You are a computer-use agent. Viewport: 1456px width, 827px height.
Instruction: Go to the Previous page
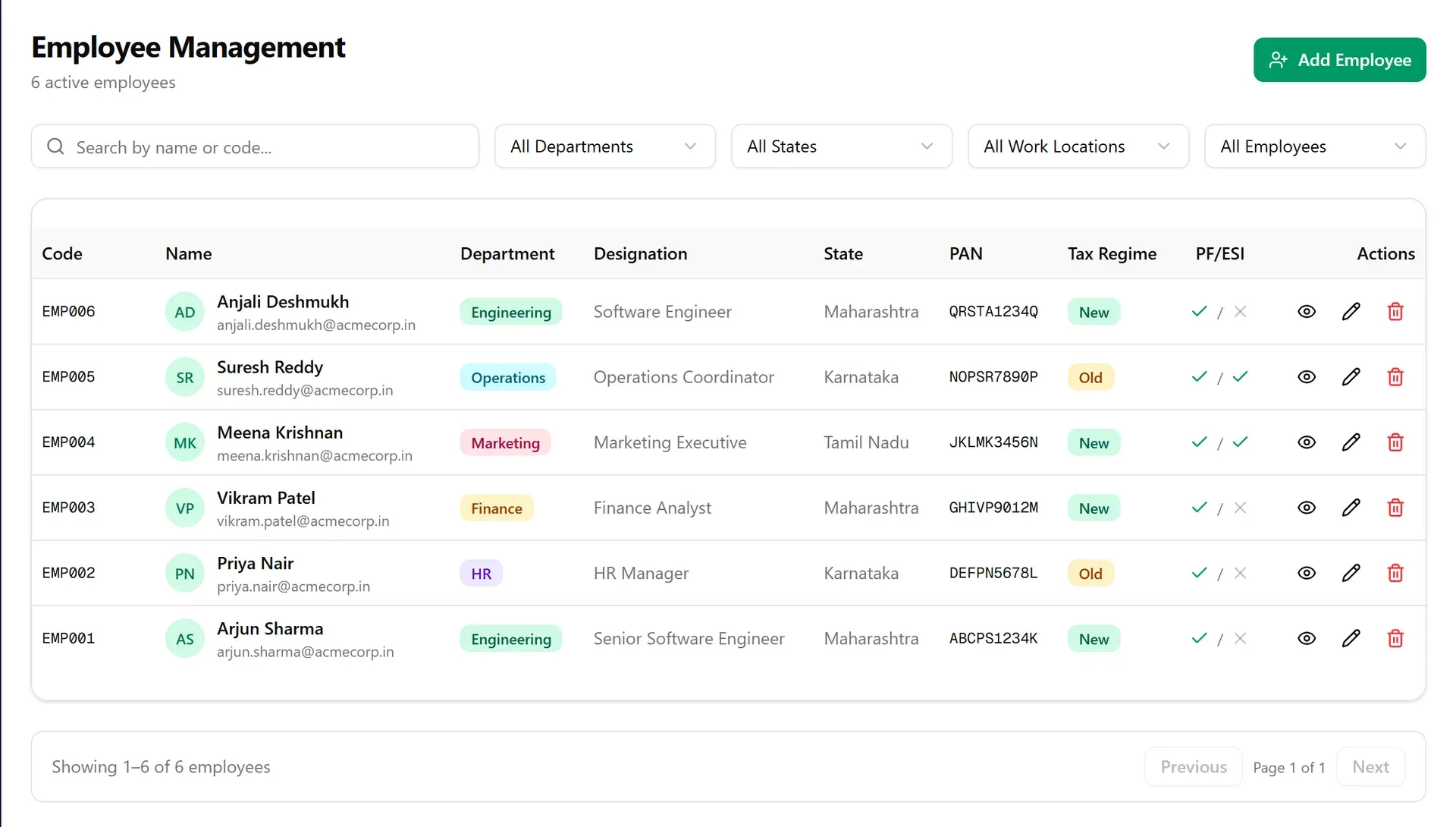1193,767
